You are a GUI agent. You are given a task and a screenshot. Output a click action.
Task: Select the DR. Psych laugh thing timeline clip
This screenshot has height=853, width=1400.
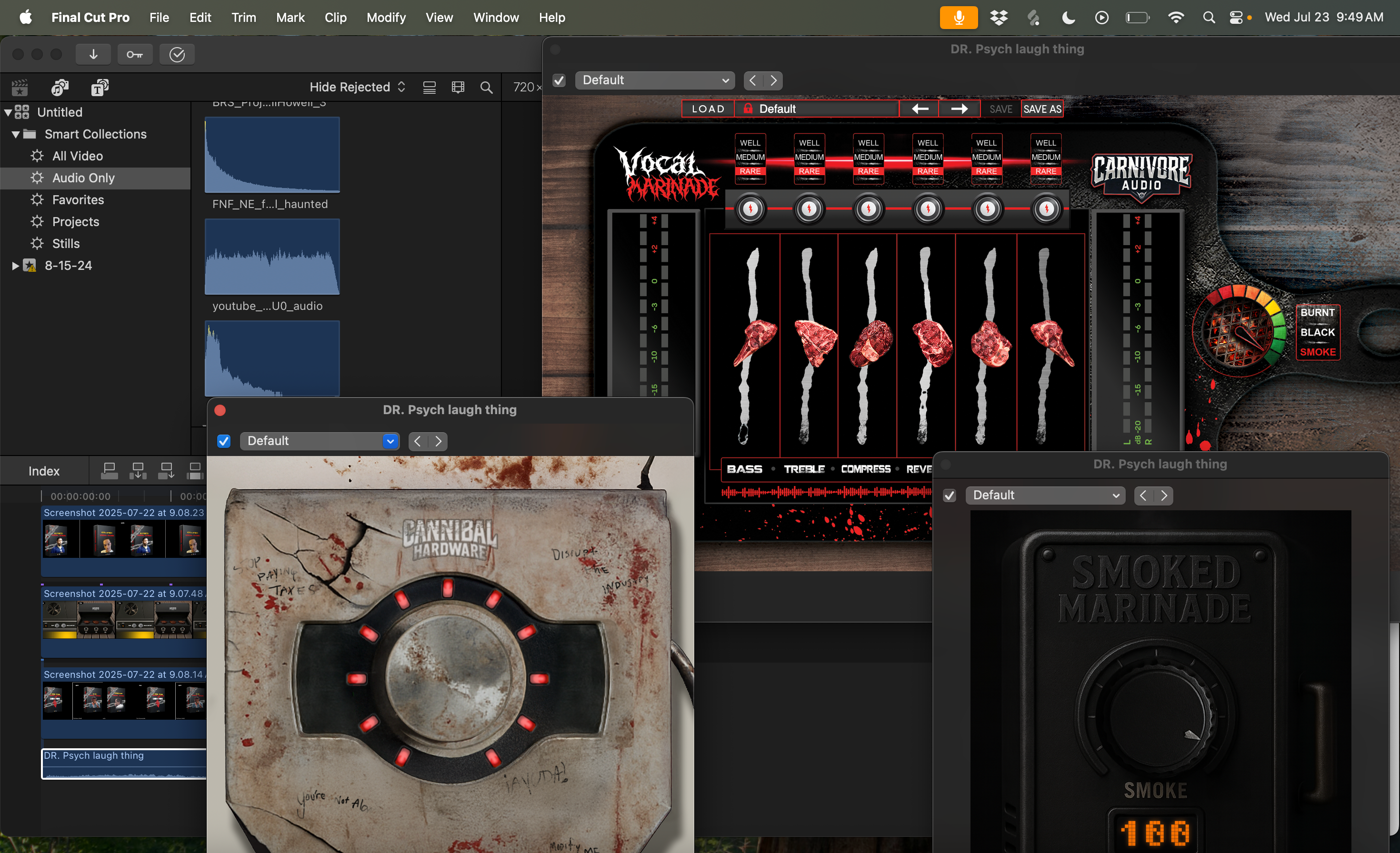124,764
